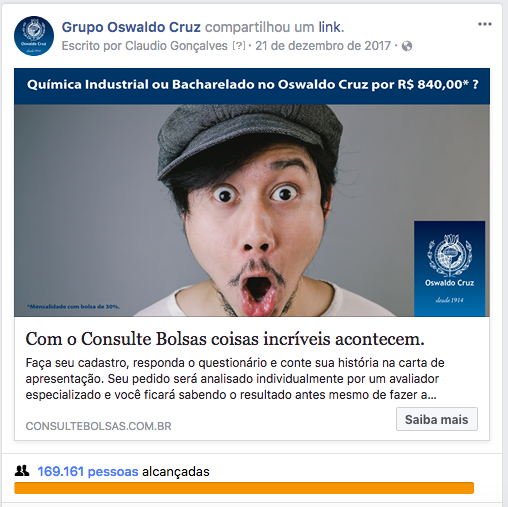Image resolution: width=508 pixels, height=507 pixels.
Task: Click the Grupo Oswaldo Cruz profile avatar
Action: 34,36
